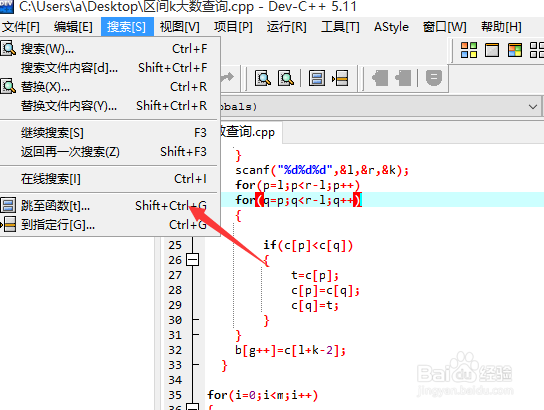This screenshot has height=410, width=544.
Task: Click the blank window run icon
Action: coord(492,50)
